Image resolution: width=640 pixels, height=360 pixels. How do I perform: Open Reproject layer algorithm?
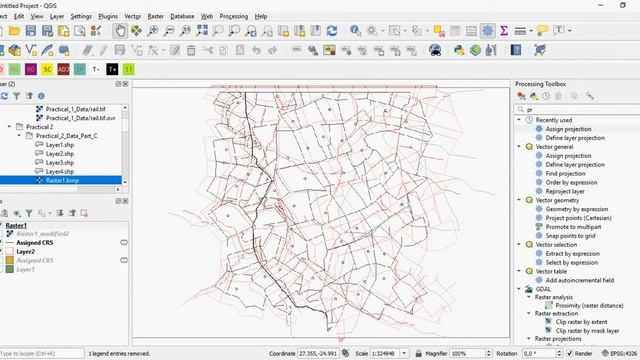pyautogui.click(x=565, y=191)
